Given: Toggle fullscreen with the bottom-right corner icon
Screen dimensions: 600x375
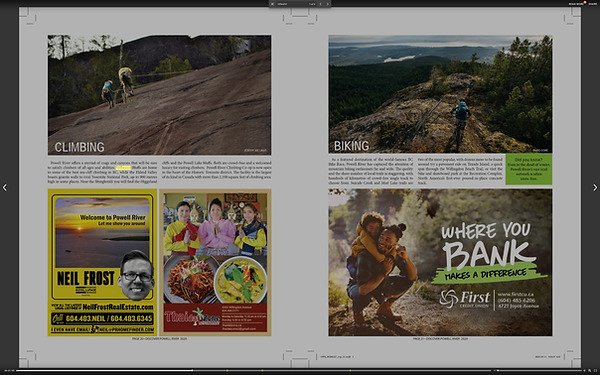Looking at the screenshot, I should tap(595, 370).
